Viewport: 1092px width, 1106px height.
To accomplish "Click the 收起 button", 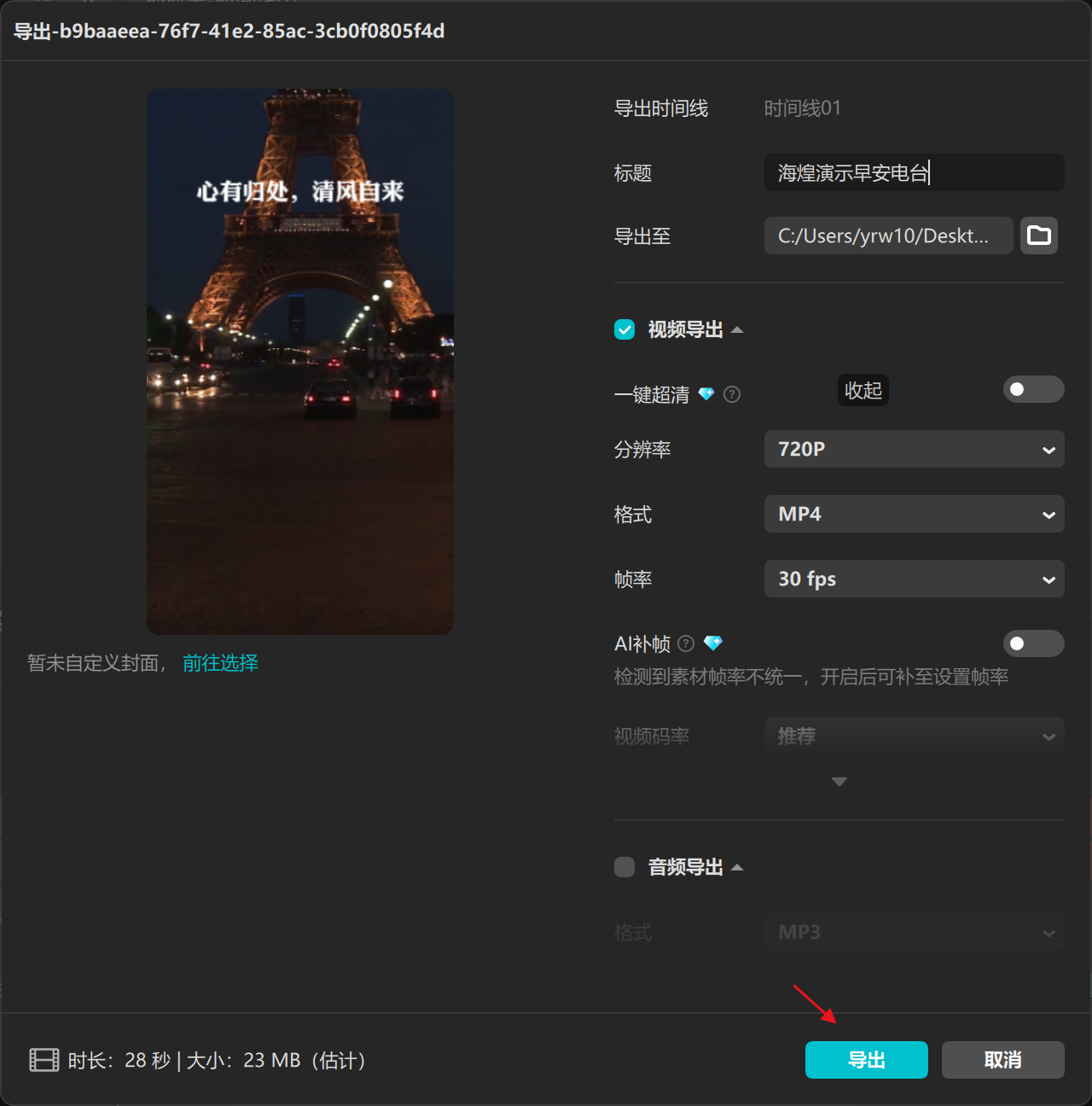I will [x=863, y=390].
